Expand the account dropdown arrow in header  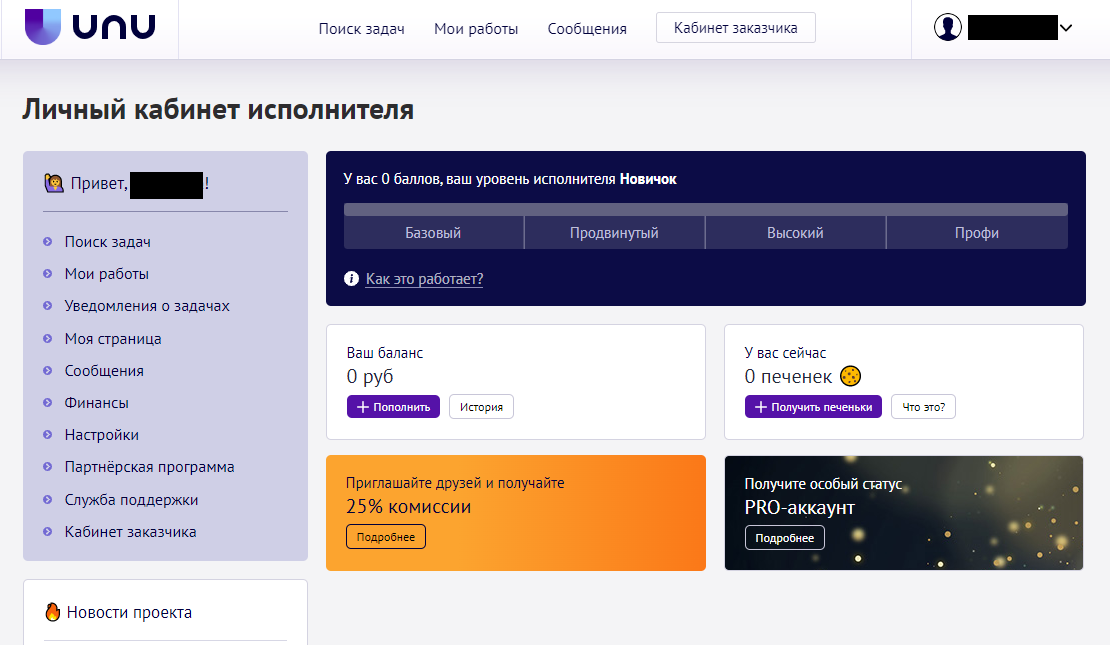coord(1066,28)
